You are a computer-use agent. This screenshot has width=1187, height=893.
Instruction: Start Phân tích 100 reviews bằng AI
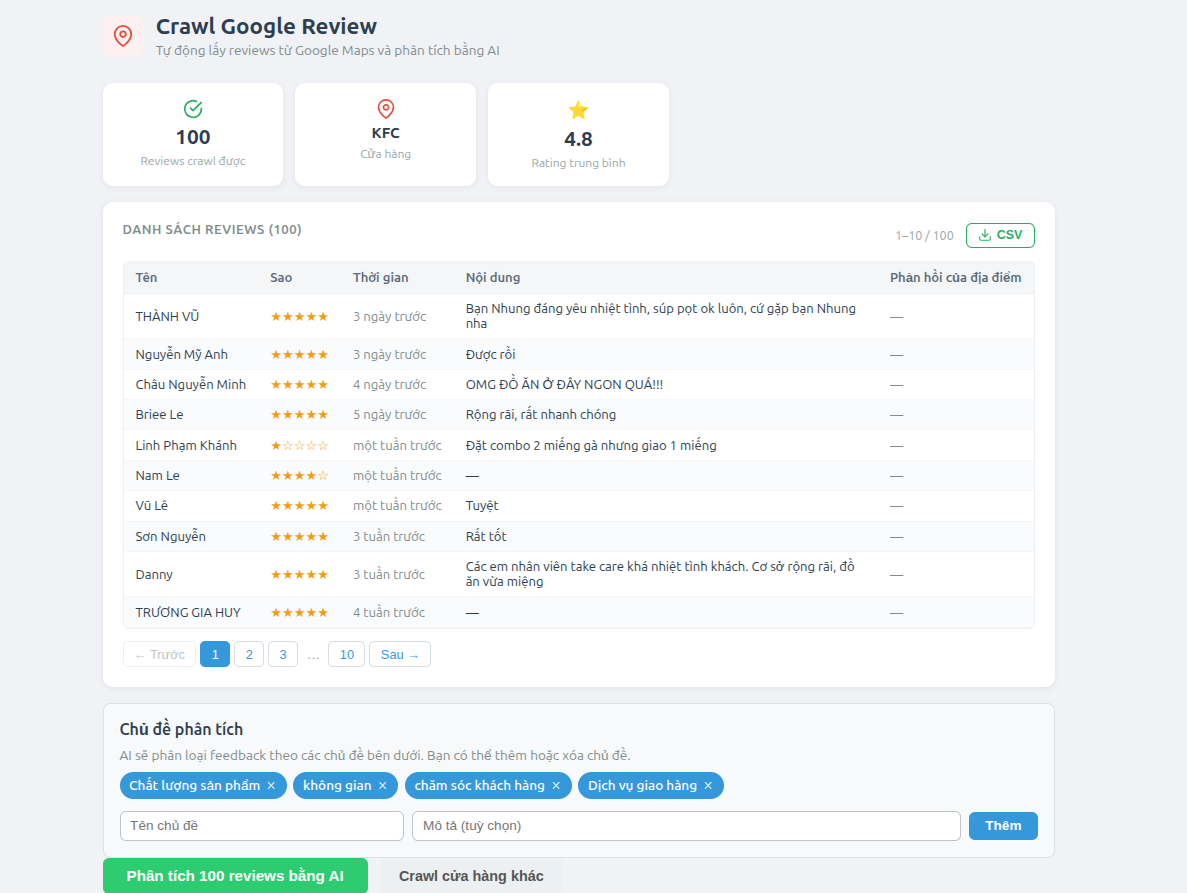[x=235, y=876]
